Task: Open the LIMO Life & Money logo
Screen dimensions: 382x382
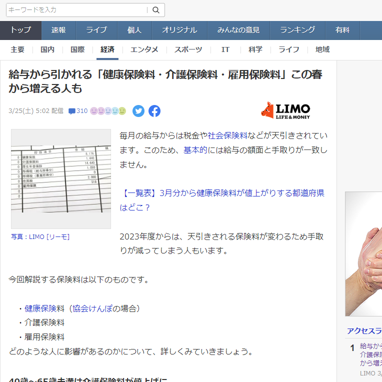Action: (x=286, y=110)
